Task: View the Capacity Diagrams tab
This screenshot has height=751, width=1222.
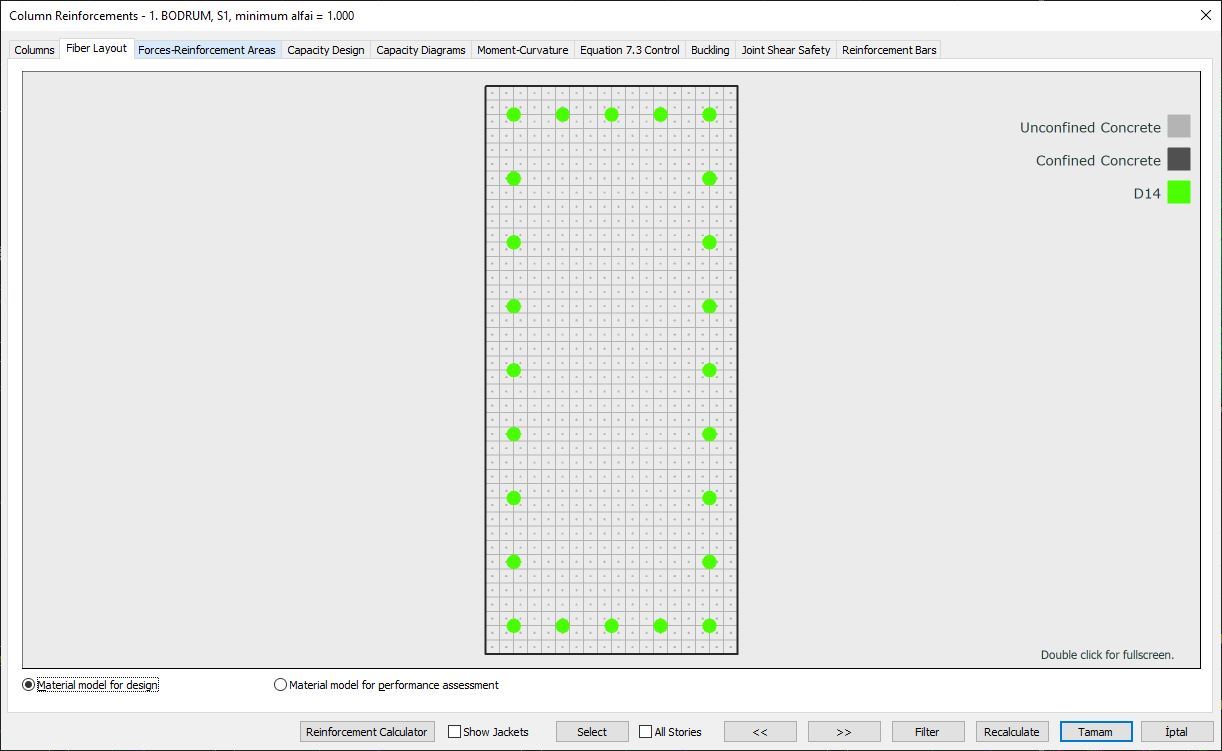Action: point(420,49)
